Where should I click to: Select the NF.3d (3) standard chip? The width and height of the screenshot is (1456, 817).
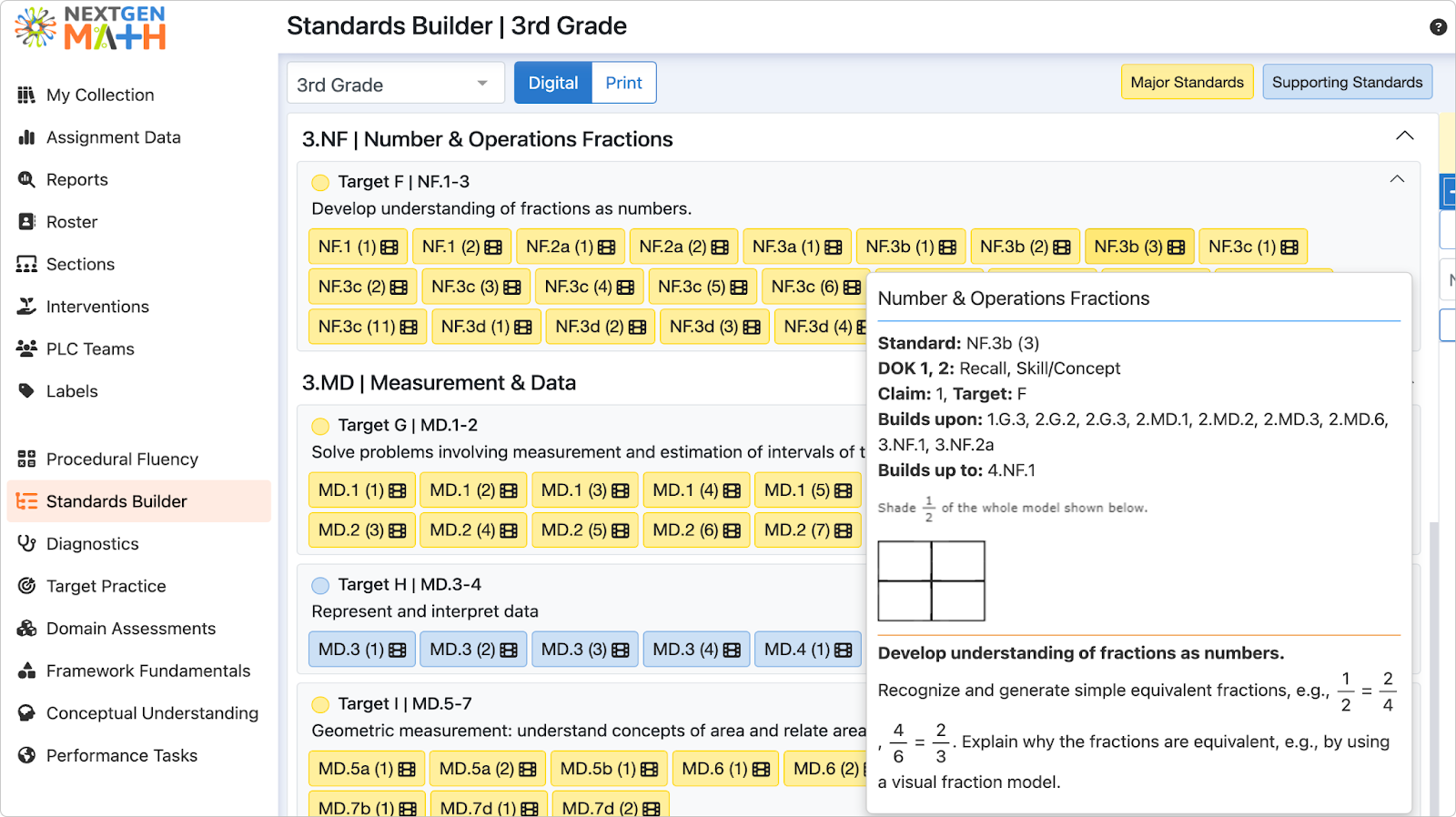pyautogui.click(x=714, y=327)
